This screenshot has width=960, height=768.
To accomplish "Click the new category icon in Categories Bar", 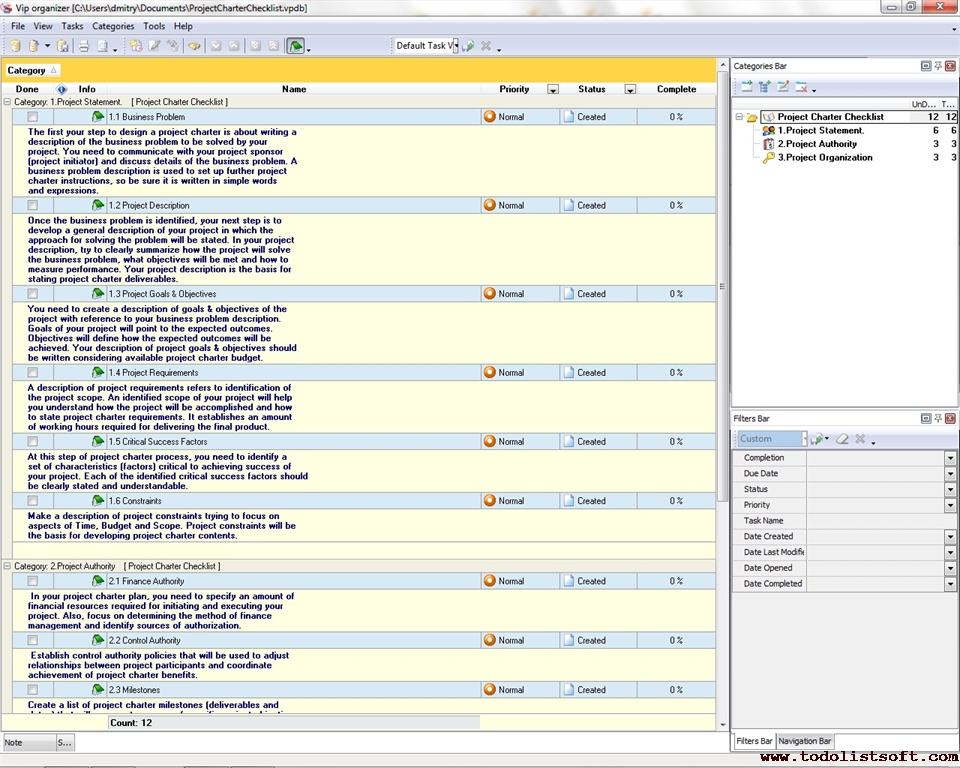I will click(x=746, y=87).
